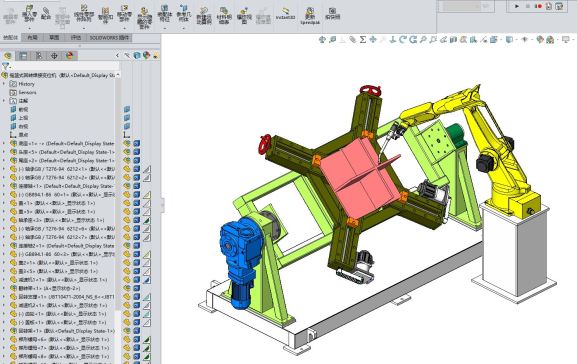The width and height of the screenshot is (577, 364).
Task: Open the PropertyManager panel tab
Action: click(23, 56)
